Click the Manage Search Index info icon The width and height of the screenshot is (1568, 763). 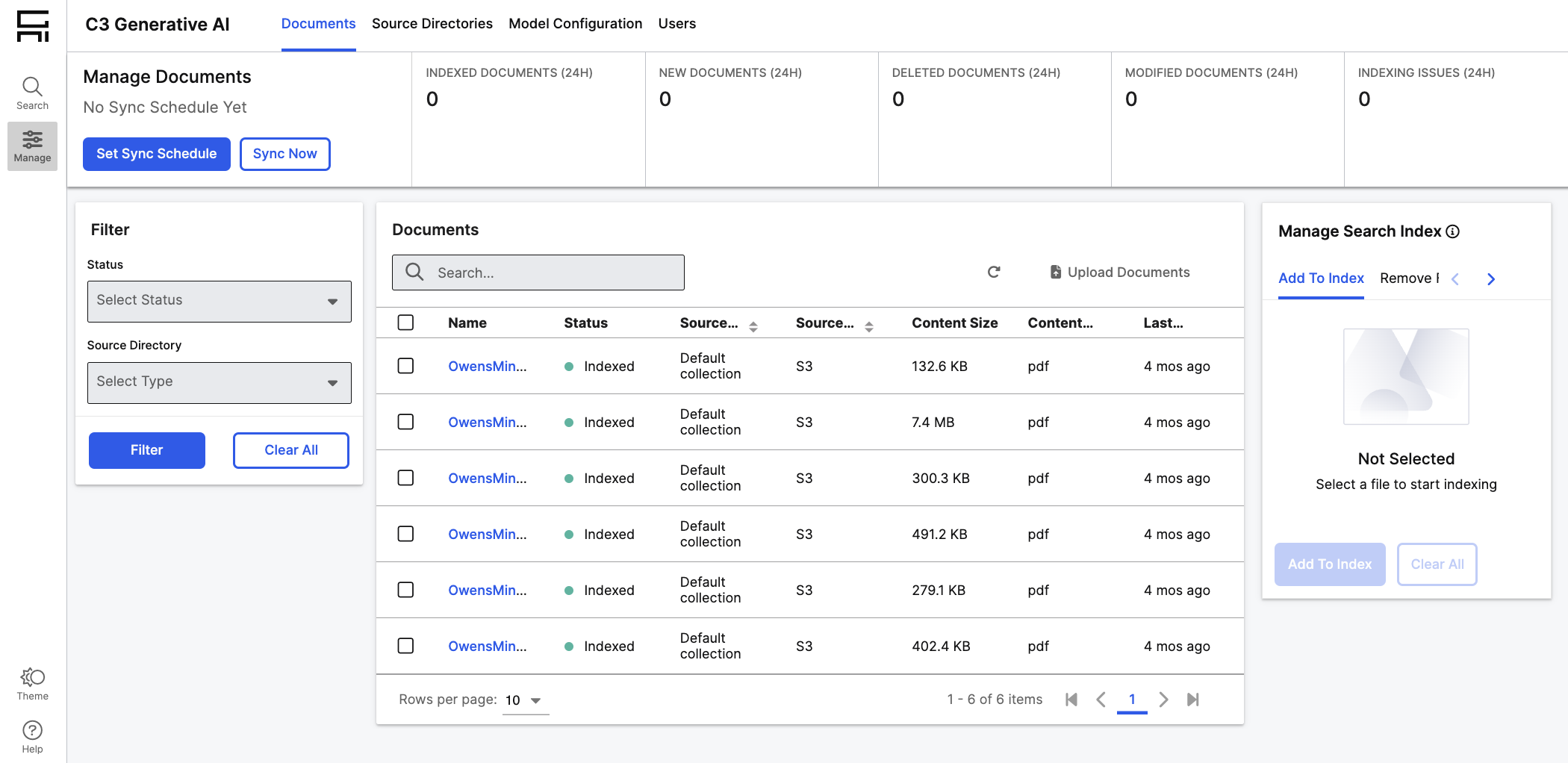point(1452,231)
